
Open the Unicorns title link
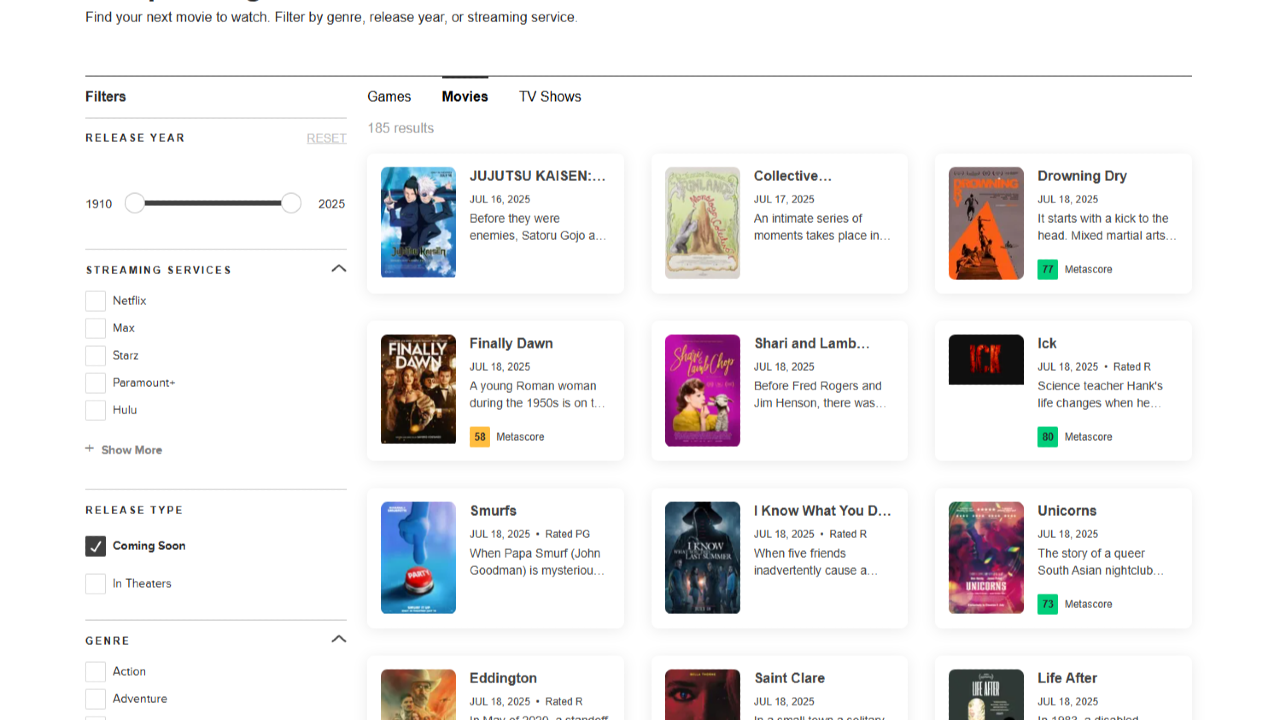pyautogui.click(x=1067, y=511)
